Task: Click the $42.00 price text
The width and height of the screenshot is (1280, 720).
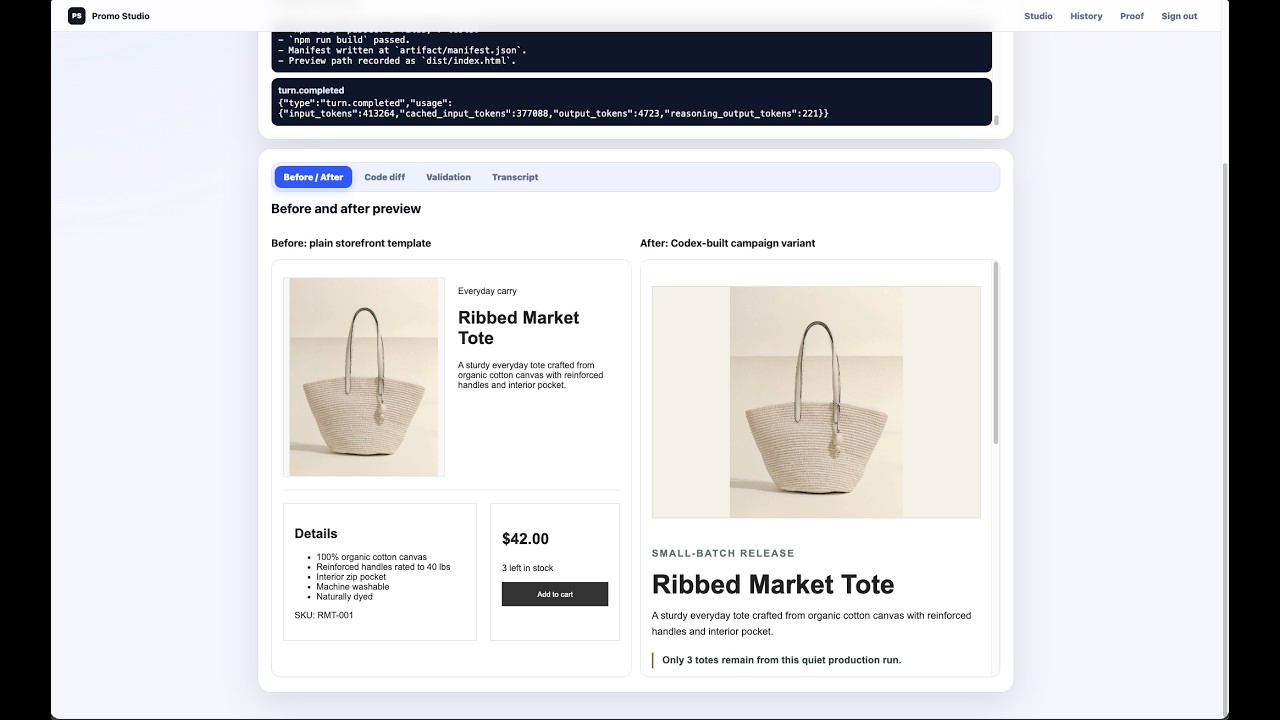Action: pos(525,539)
